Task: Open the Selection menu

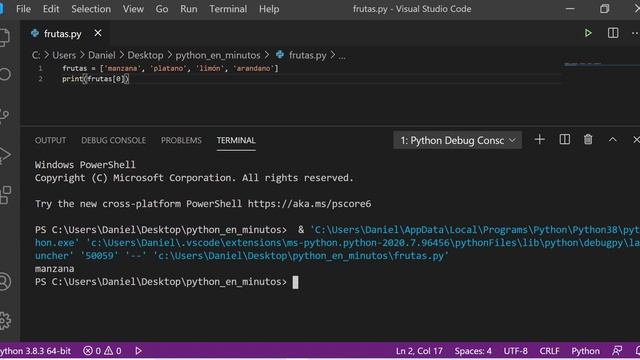Action: coord(91,9)
